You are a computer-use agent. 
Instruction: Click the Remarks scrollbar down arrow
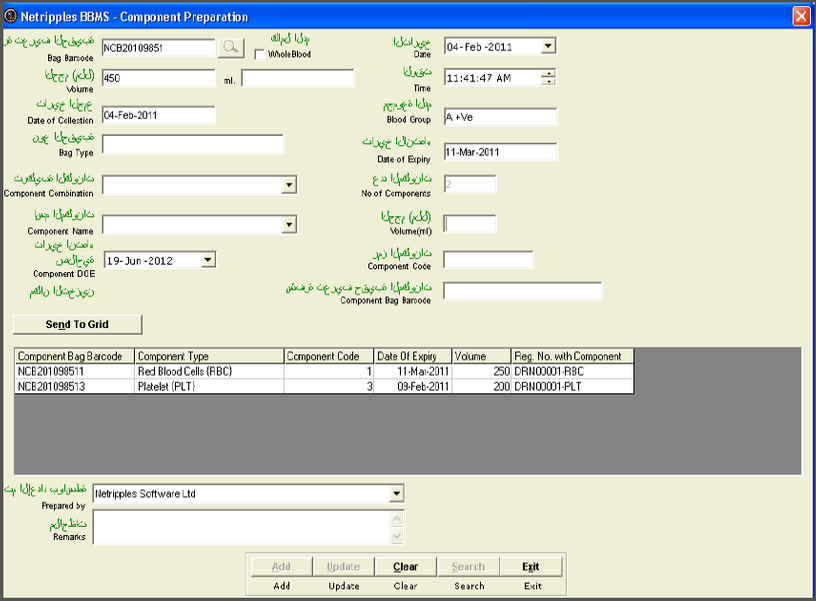click(x=397, y=535)
